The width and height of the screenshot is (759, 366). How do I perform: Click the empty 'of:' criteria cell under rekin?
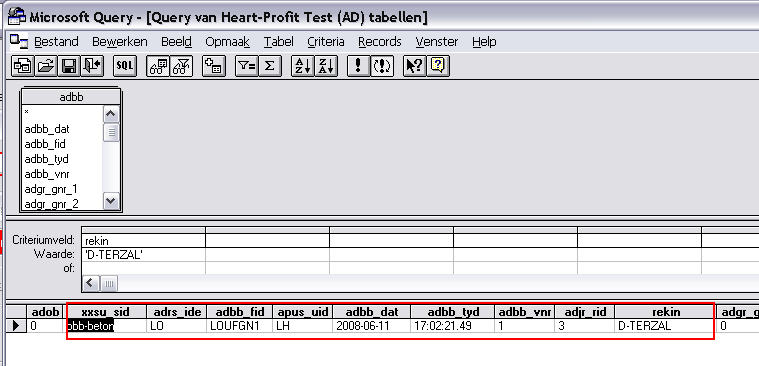coord(143,268)
